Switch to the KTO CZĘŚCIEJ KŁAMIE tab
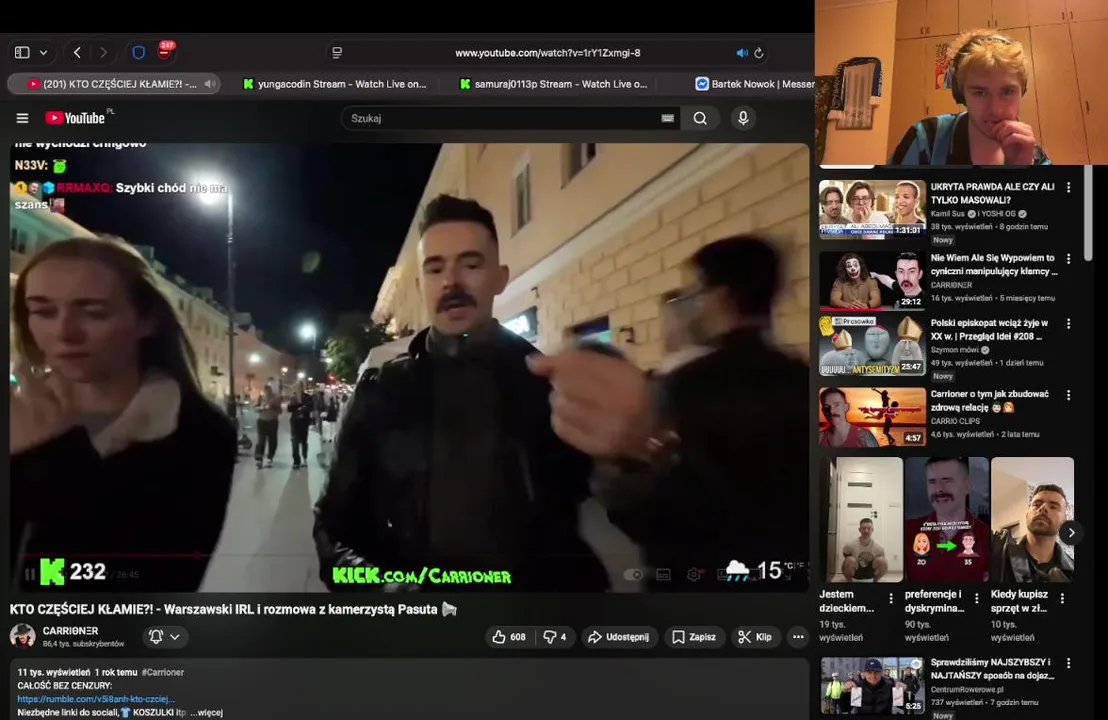Screen dimensions: 1108x720 coord(113,84)
